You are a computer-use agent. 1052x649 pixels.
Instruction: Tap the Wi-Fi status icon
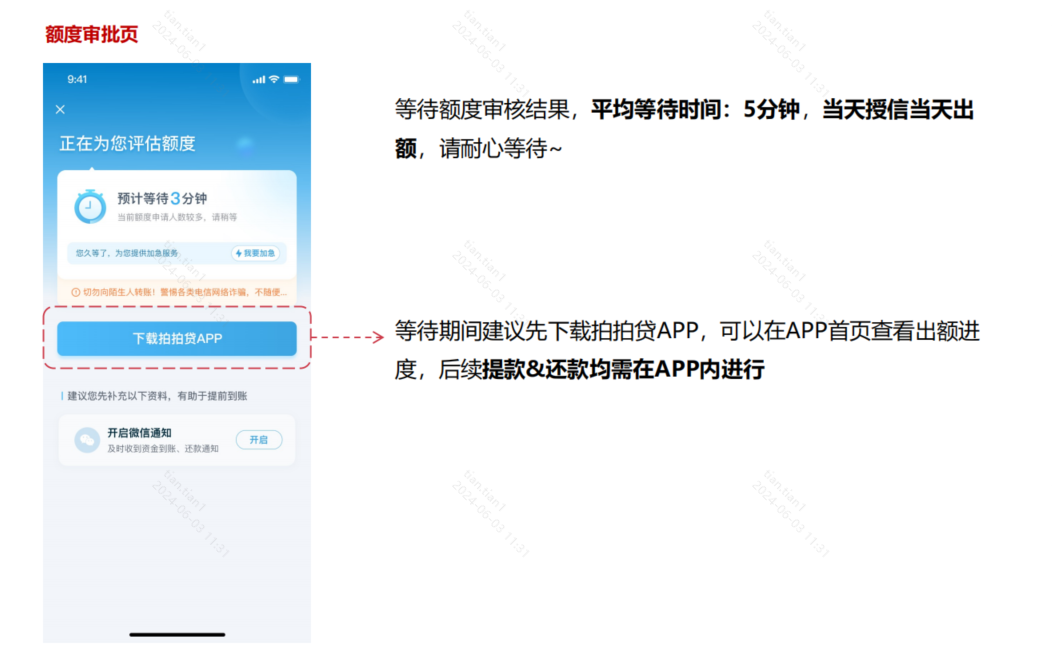tap(274, 79)
